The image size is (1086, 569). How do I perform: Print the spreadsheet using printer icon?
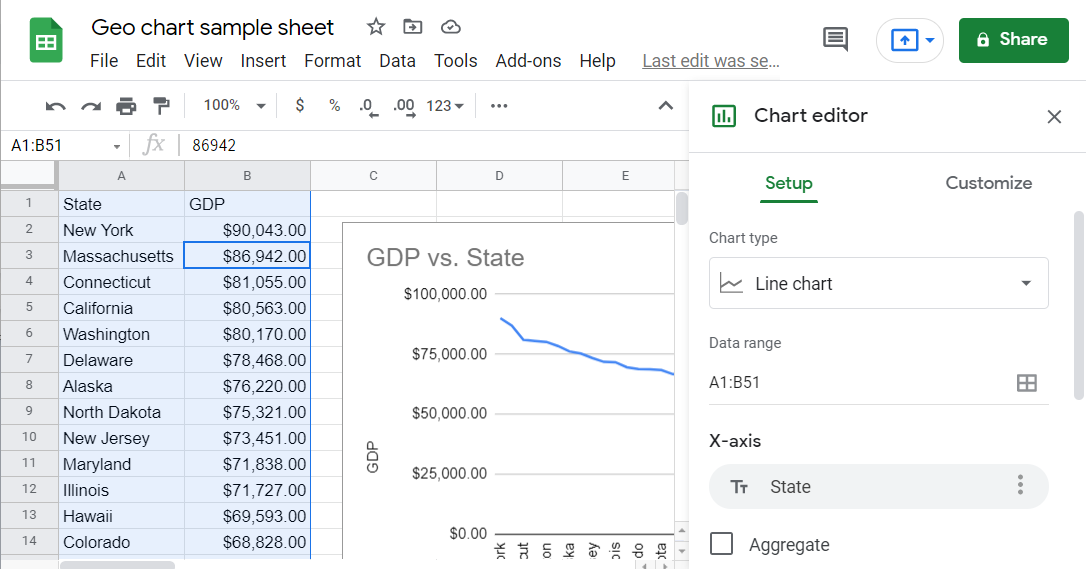(x=126, y=106)
